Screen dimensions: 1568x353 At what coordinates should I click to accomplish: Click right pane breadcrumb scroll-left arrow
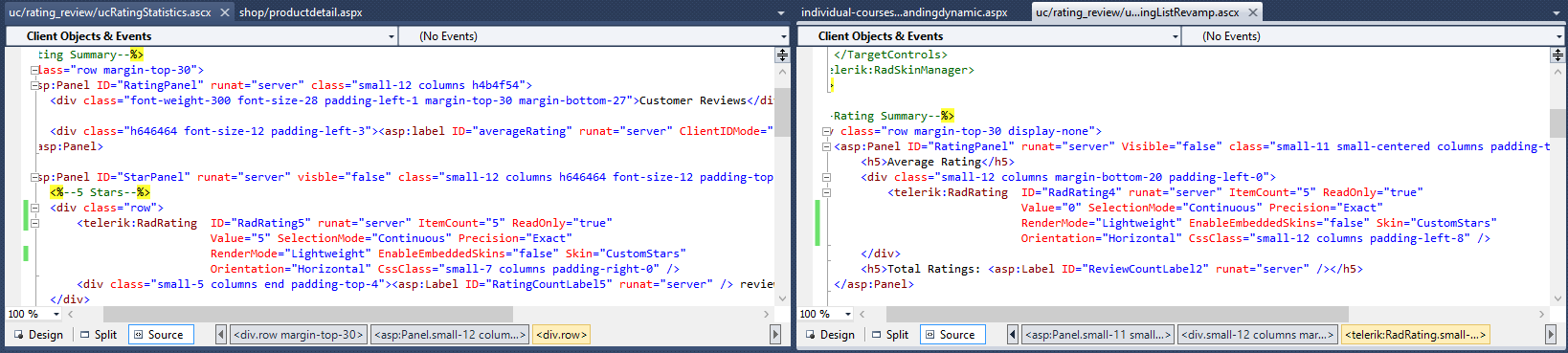coord(1013,335)
